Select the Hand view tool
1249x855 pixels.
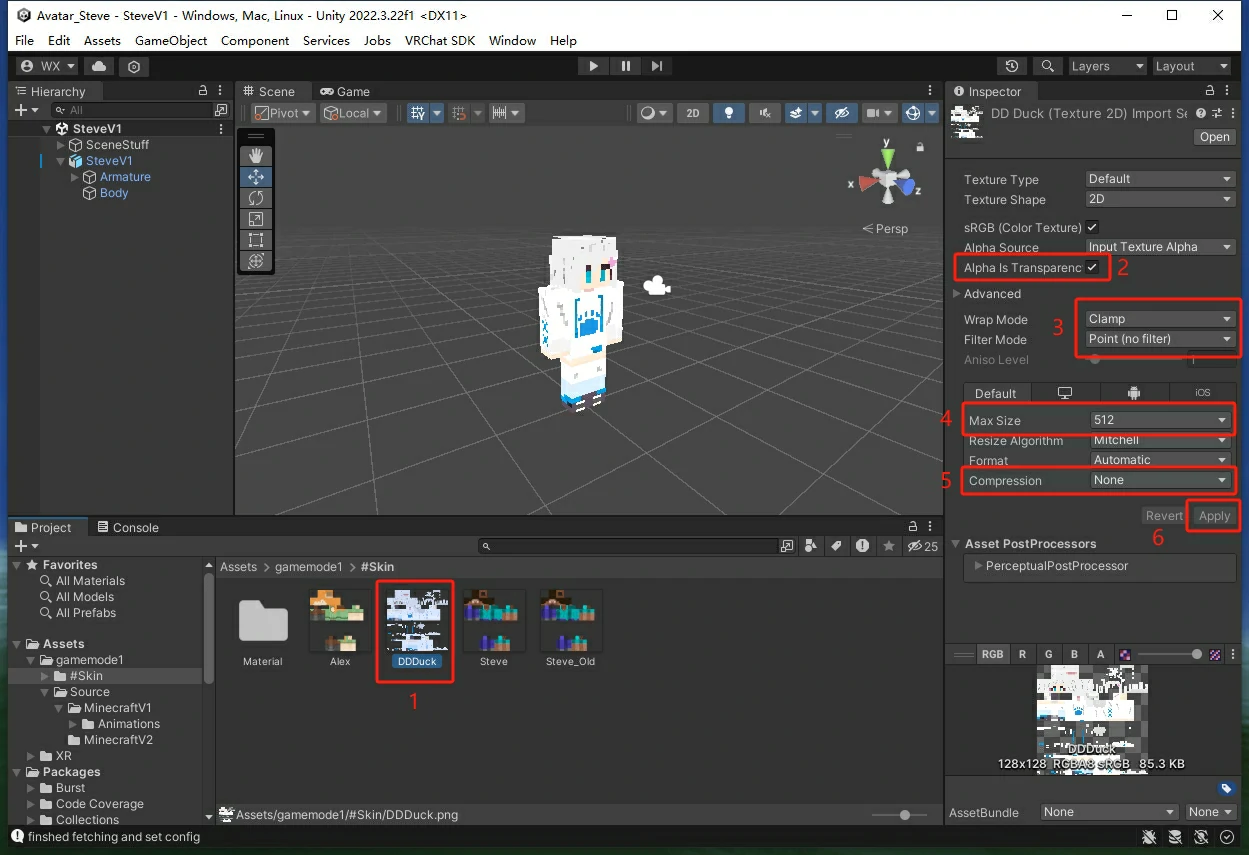256,155
